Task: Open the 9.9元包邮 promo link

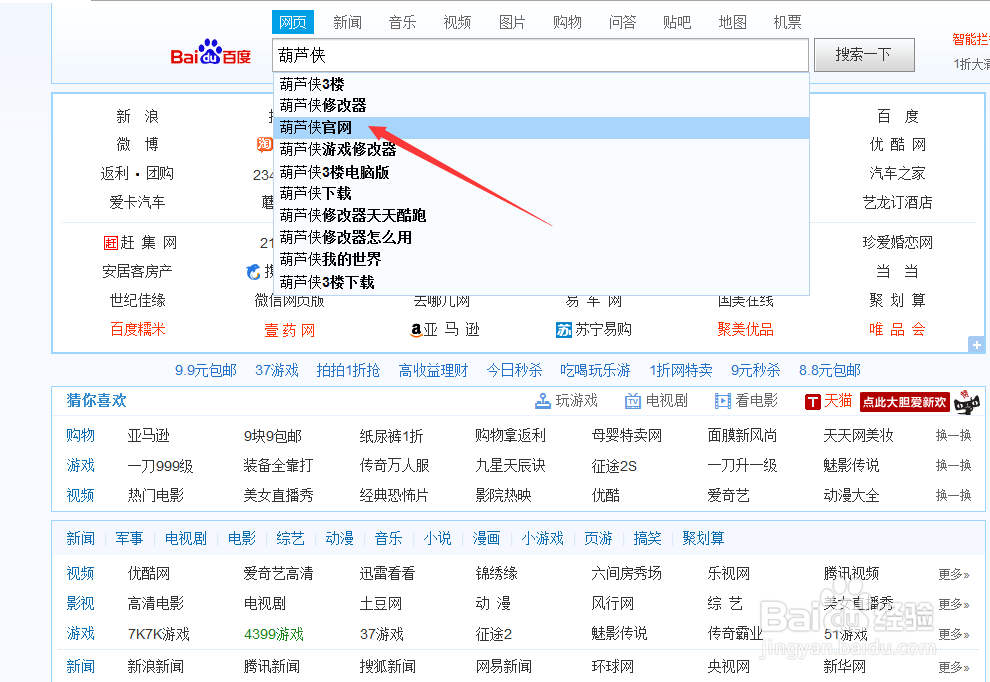Action: tap(206, 370)
